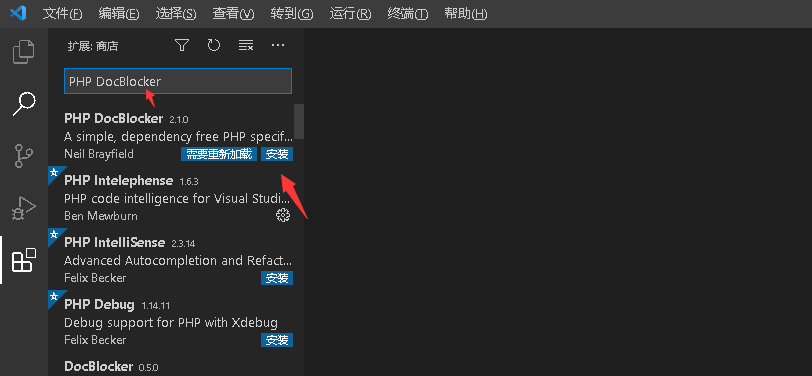Open PHP Intelephense manage gear menu
Image resolution: width=812 pixels, height=376 pixels.
click(283, 215)
